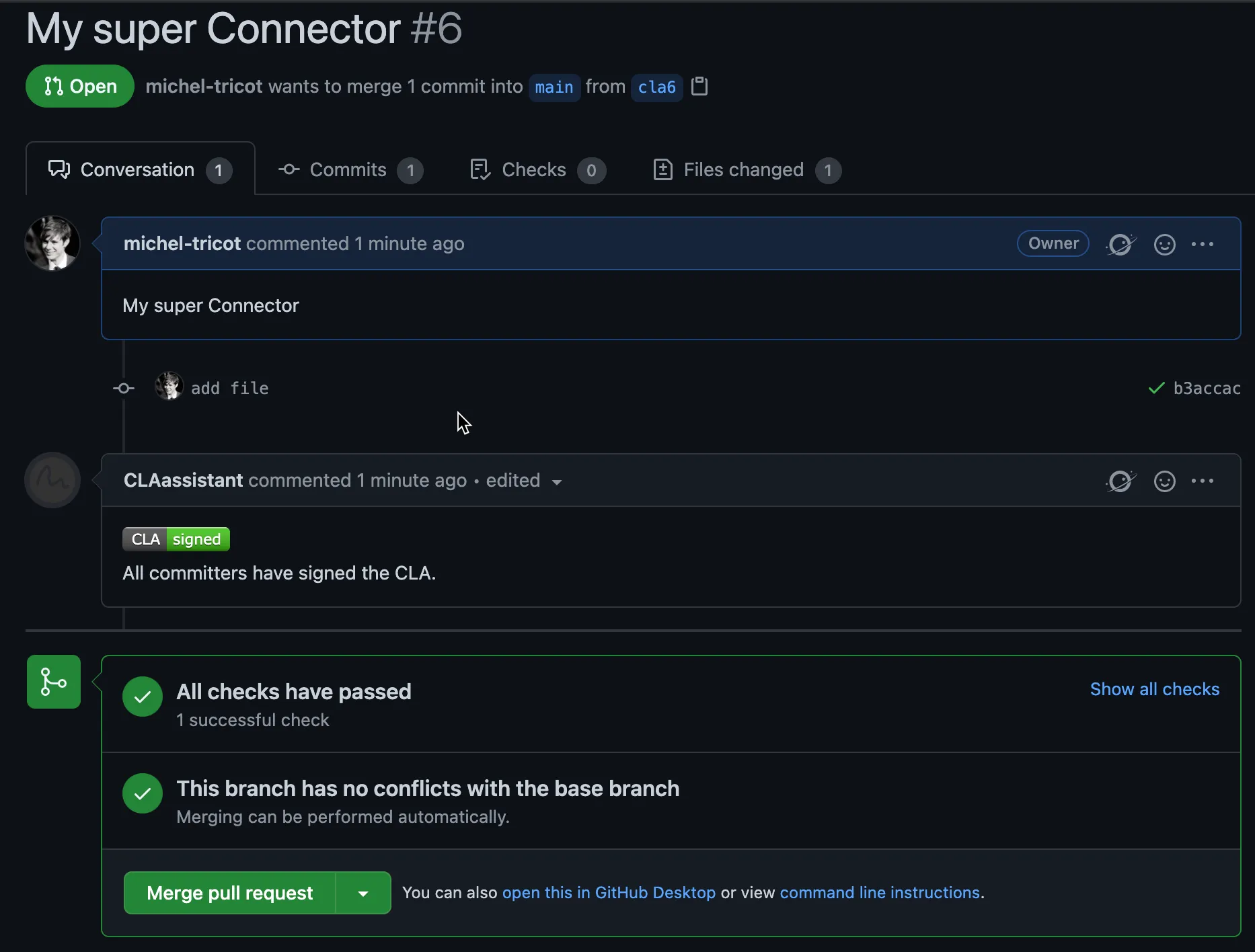Viewport: 1255px width, 952px height.
Task: Switch to the Conversation tab
Action: pyautogui.click(x=140, y=169)
